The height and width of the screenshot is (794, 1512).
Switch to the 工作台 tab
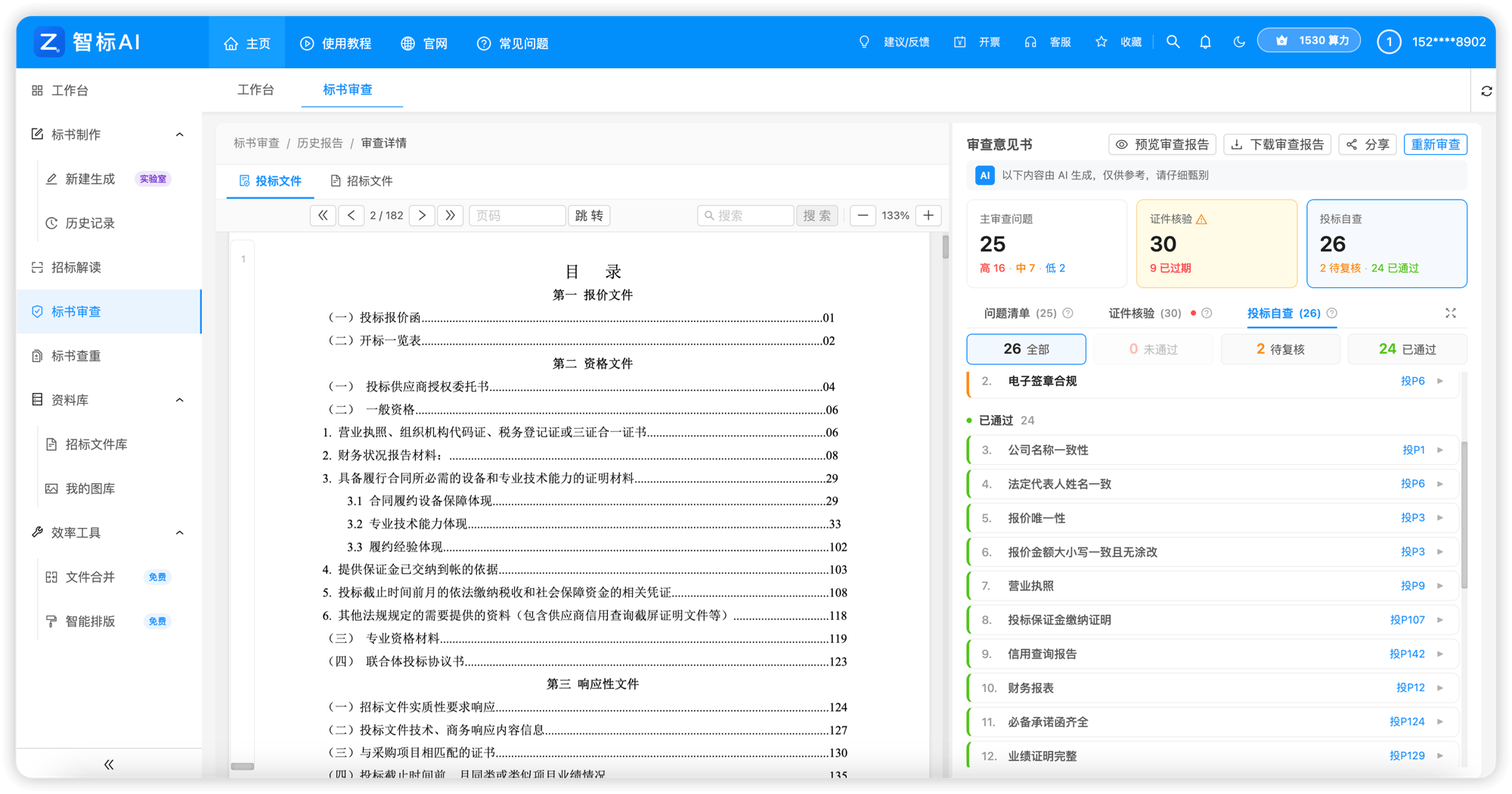click(256, 90)
